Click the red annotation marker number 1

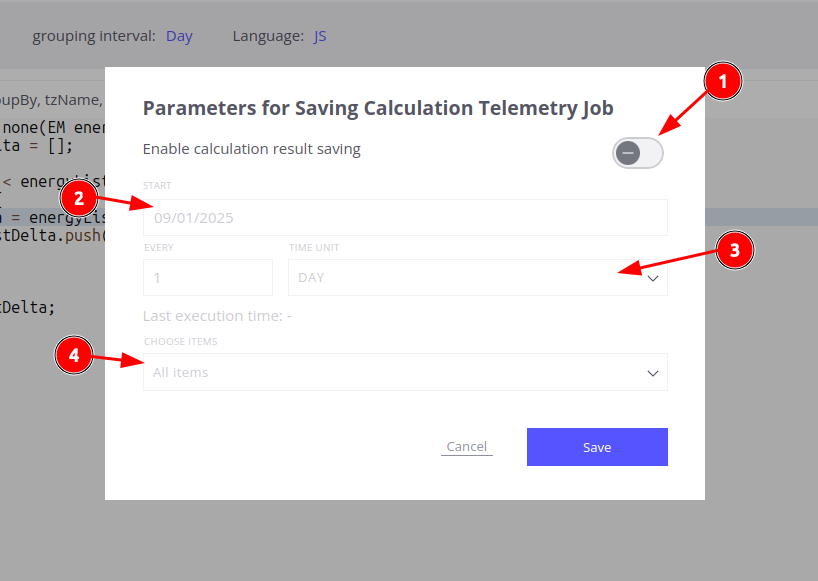[722, 83]
